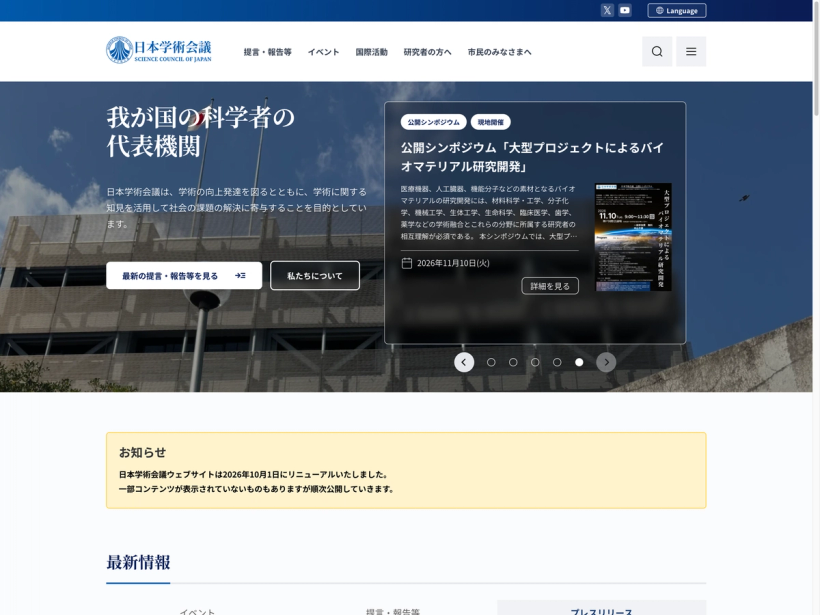The image size is (820, 615).
Task: Click 最新の提言・報告等を見る button
Action: (x=184, y=276)
